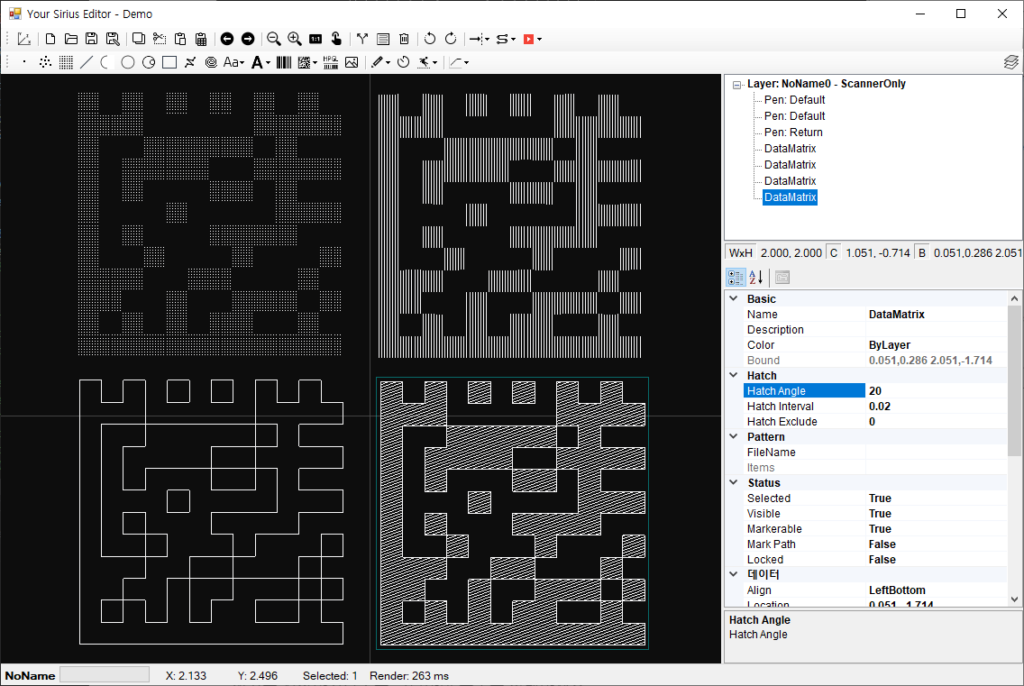Open the 2D DataMatrix barcode dropdown arrow
The image size is (1024, 686).
315,63
